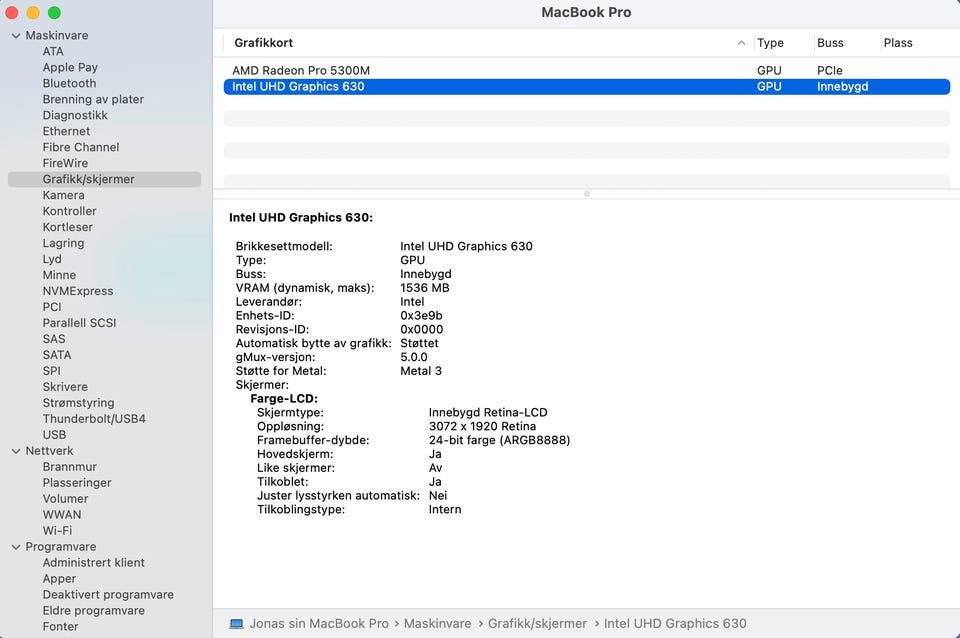Open Apple Pay sidebar item

pos(70,67)
